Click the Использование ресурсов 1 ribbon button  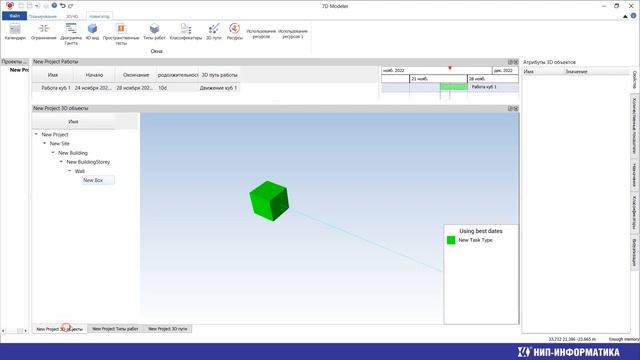pyautogui.click(x=293, y=33)
